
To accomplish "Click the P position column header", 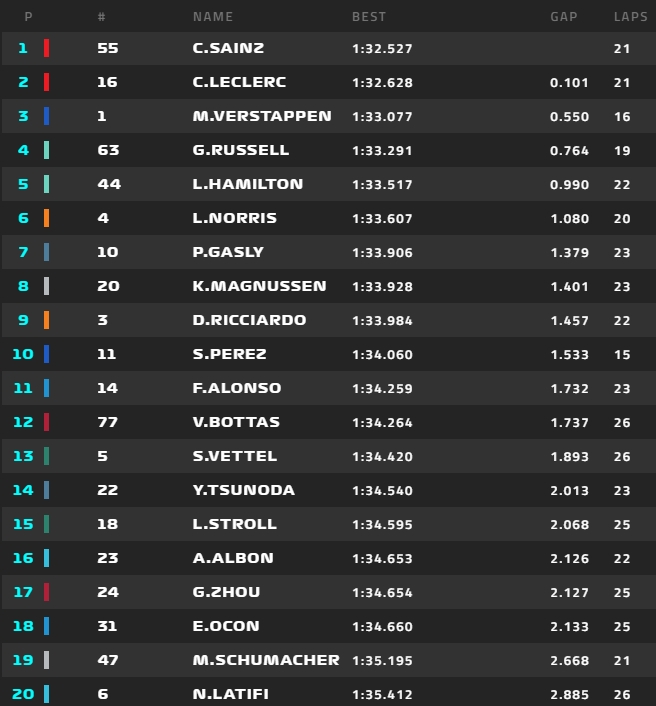I will tap(27, 17).
